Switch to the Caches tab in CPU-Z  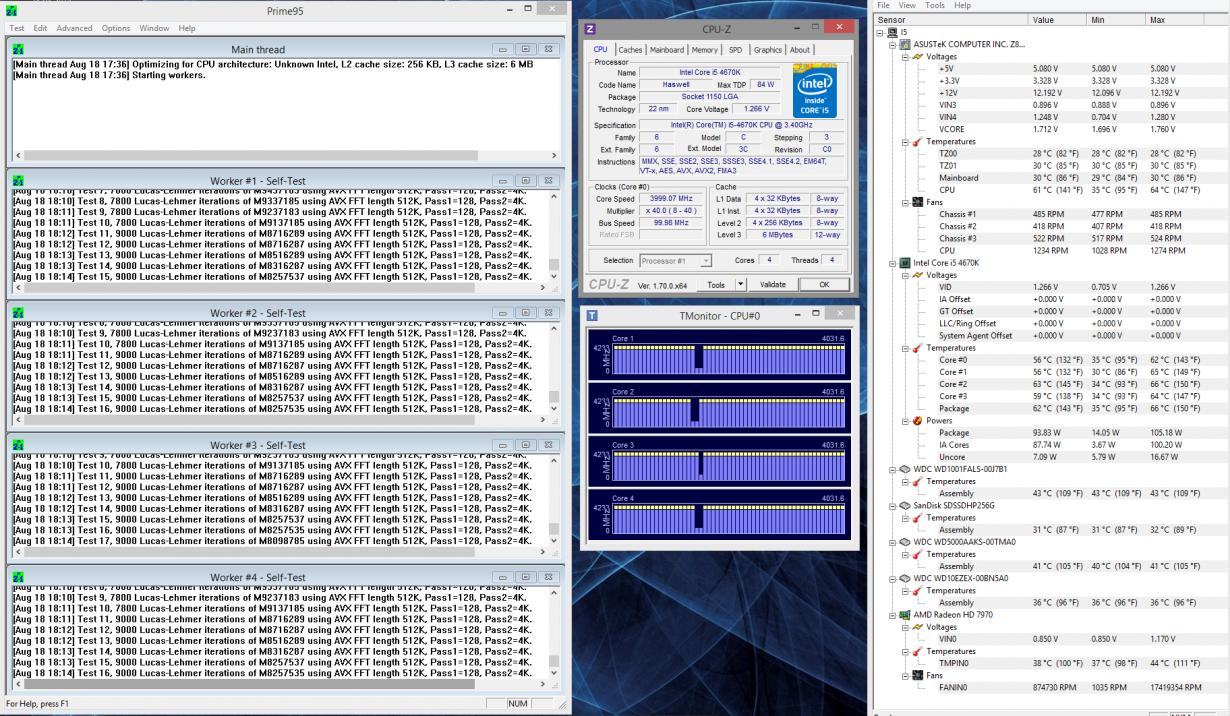[x=630, y=50]
